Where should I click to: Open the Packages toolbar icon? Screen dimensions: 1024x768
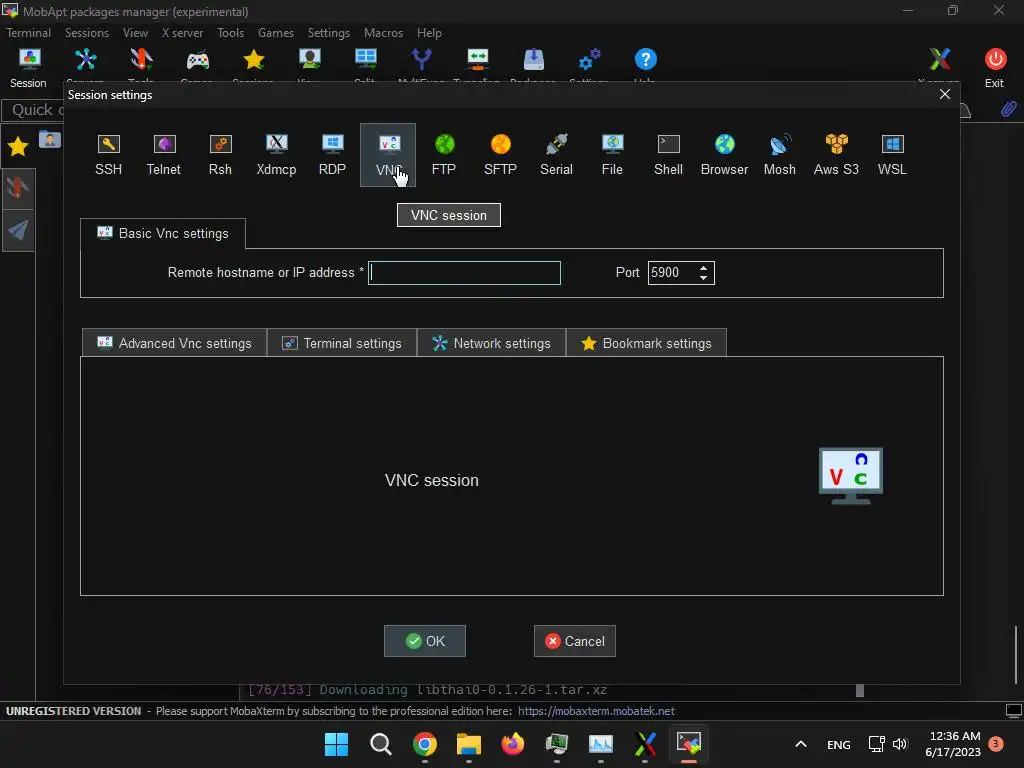534,60
